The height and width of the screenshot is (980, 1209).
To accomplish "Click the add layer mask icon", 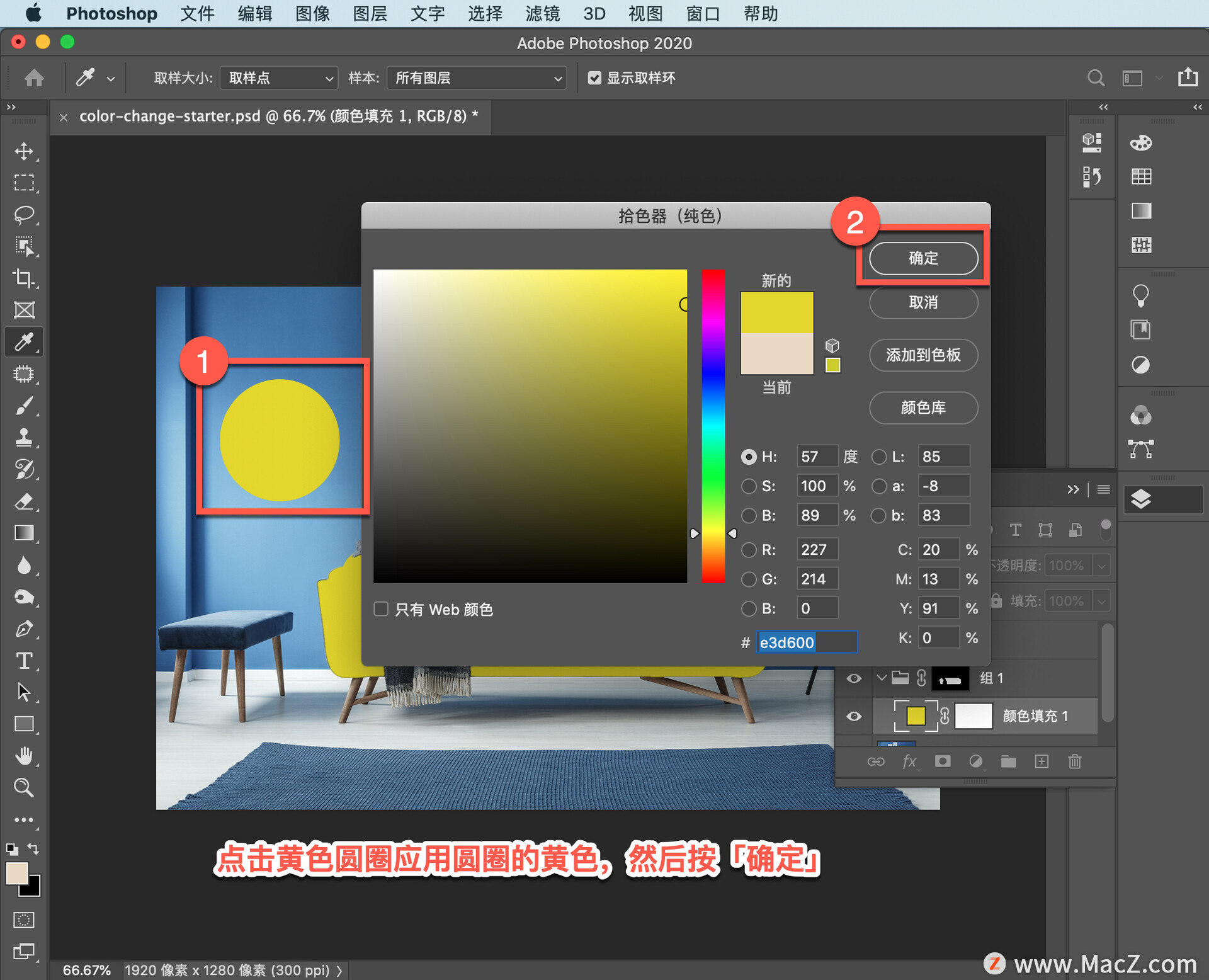I will 943,761.
